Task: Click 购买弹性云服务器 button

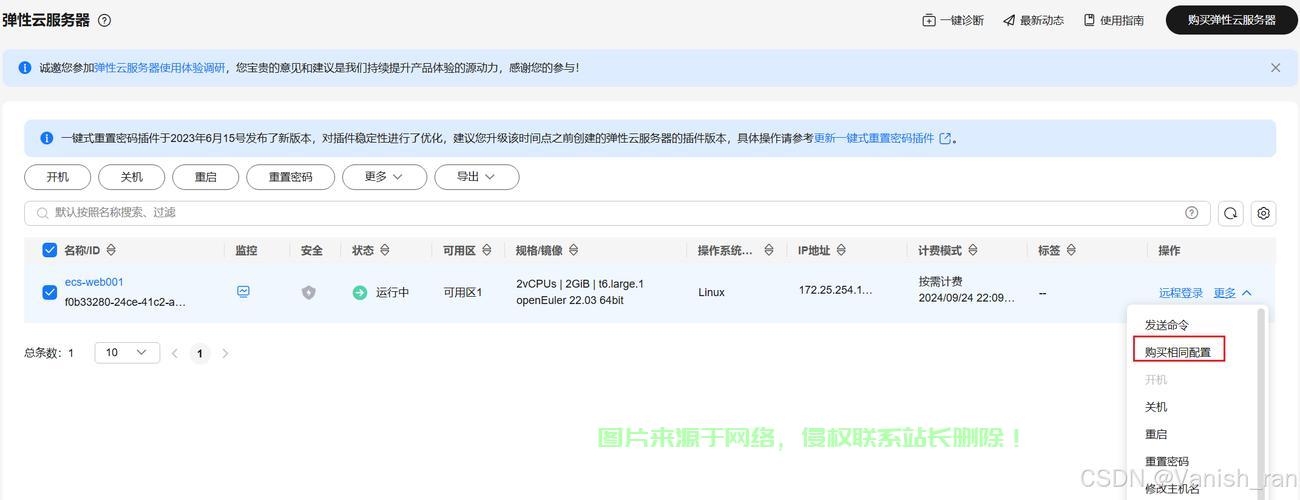Action: coord(1231,20)
